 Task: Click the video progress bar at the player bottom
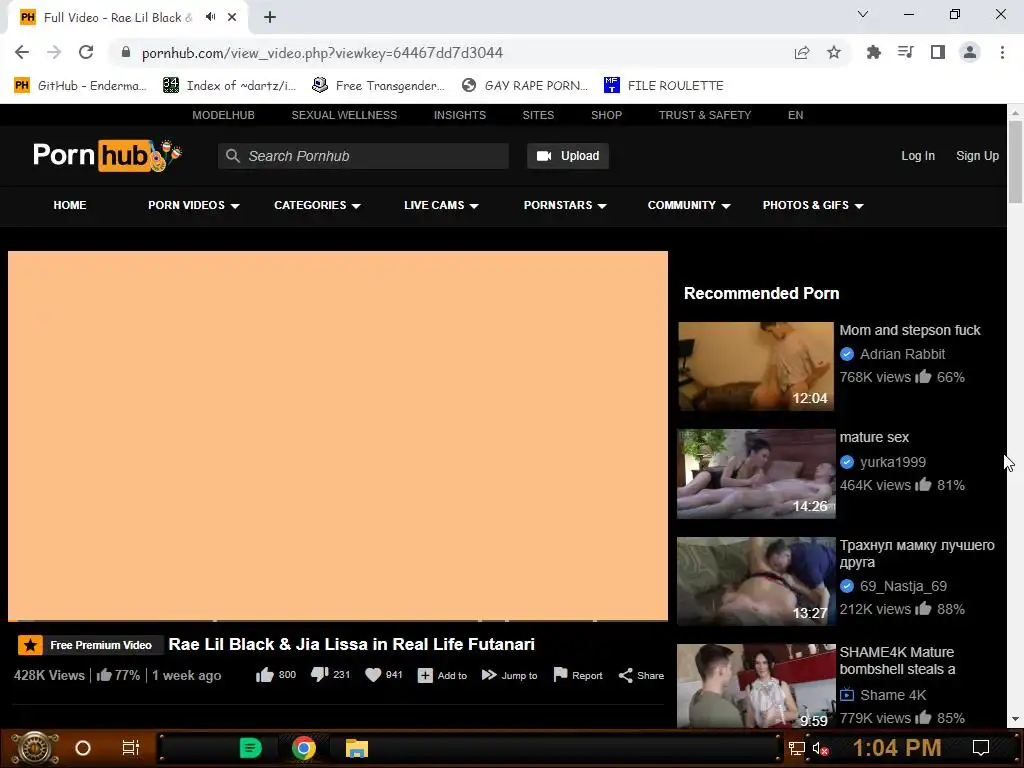pos(338,619)
